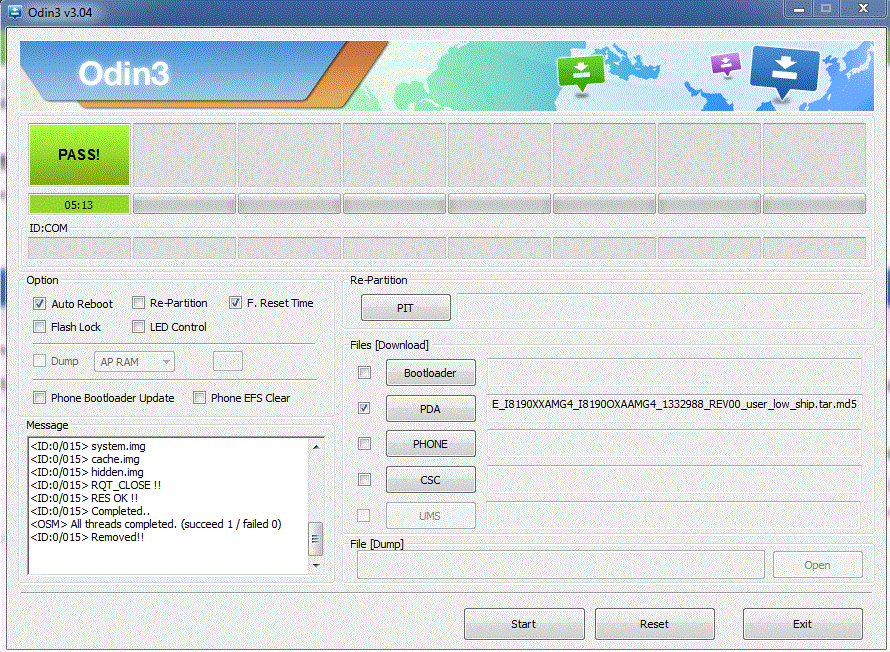Screen dimensions: 890x652
Task: Click the PDA file button
Action: coord(431,409)
